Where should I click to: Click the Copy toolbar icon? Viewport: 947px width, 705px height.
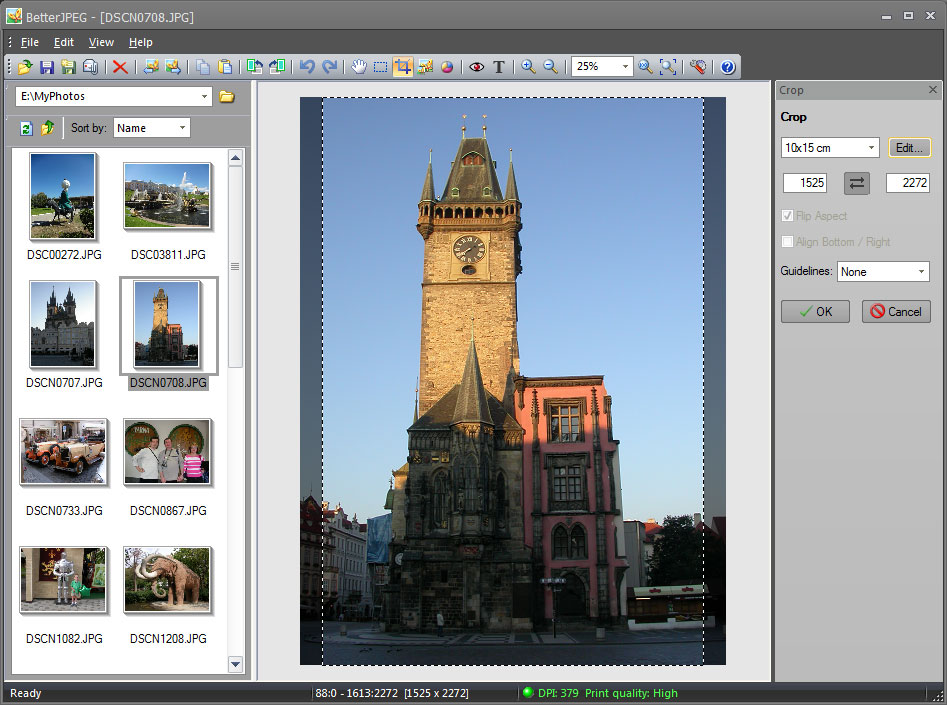203,66
